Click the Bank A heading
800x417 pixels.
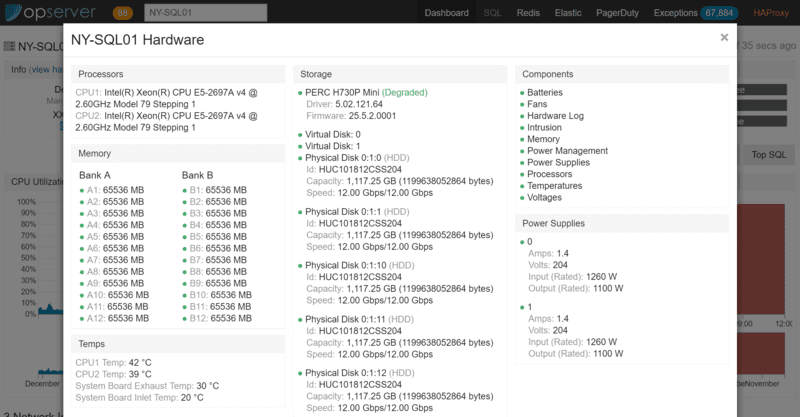[x=95, y=175]
